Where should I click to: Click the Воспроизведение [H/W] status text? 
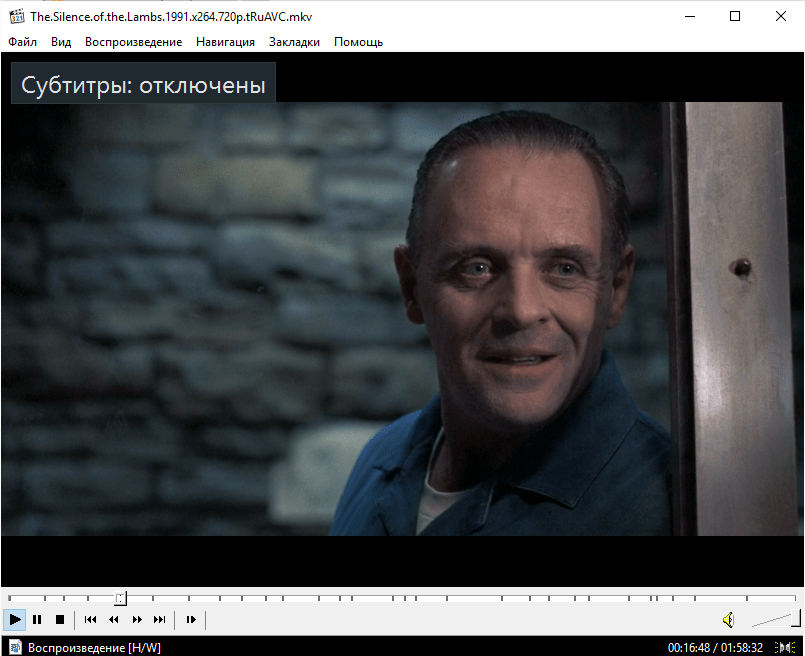94,648
